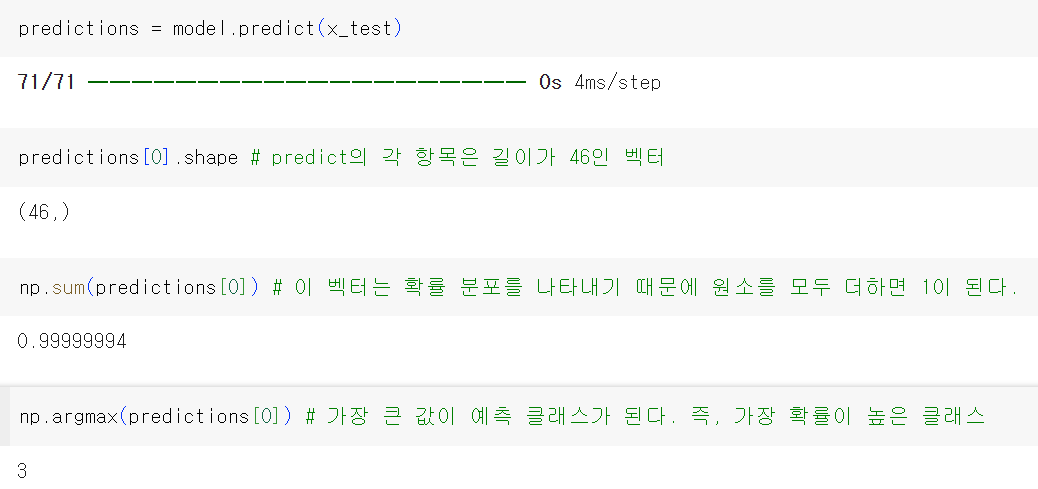Select the (46,) output result

click(x=44, y=212)
